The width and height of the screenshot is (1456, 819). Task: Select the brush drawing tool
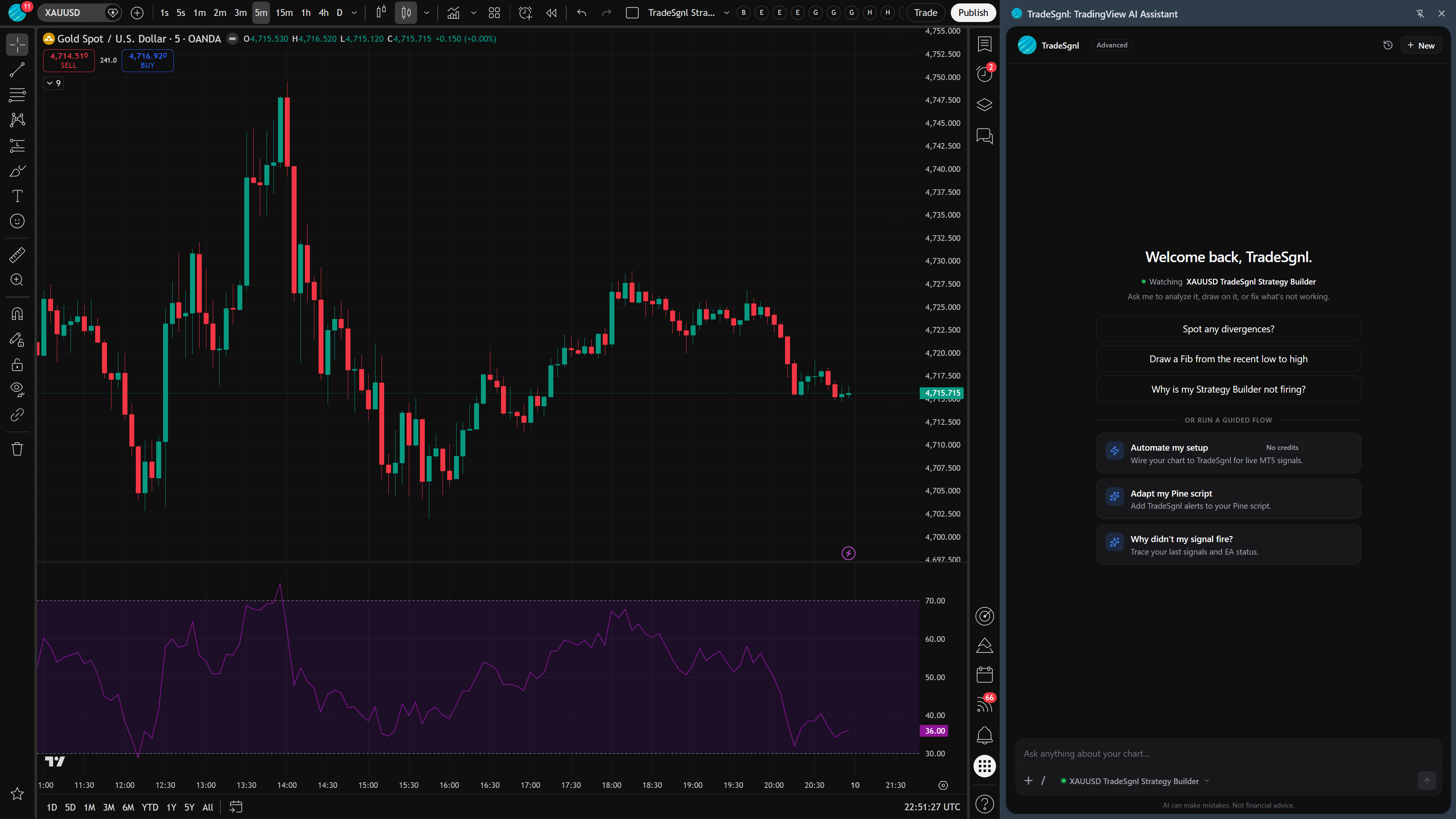click(17, 171)
